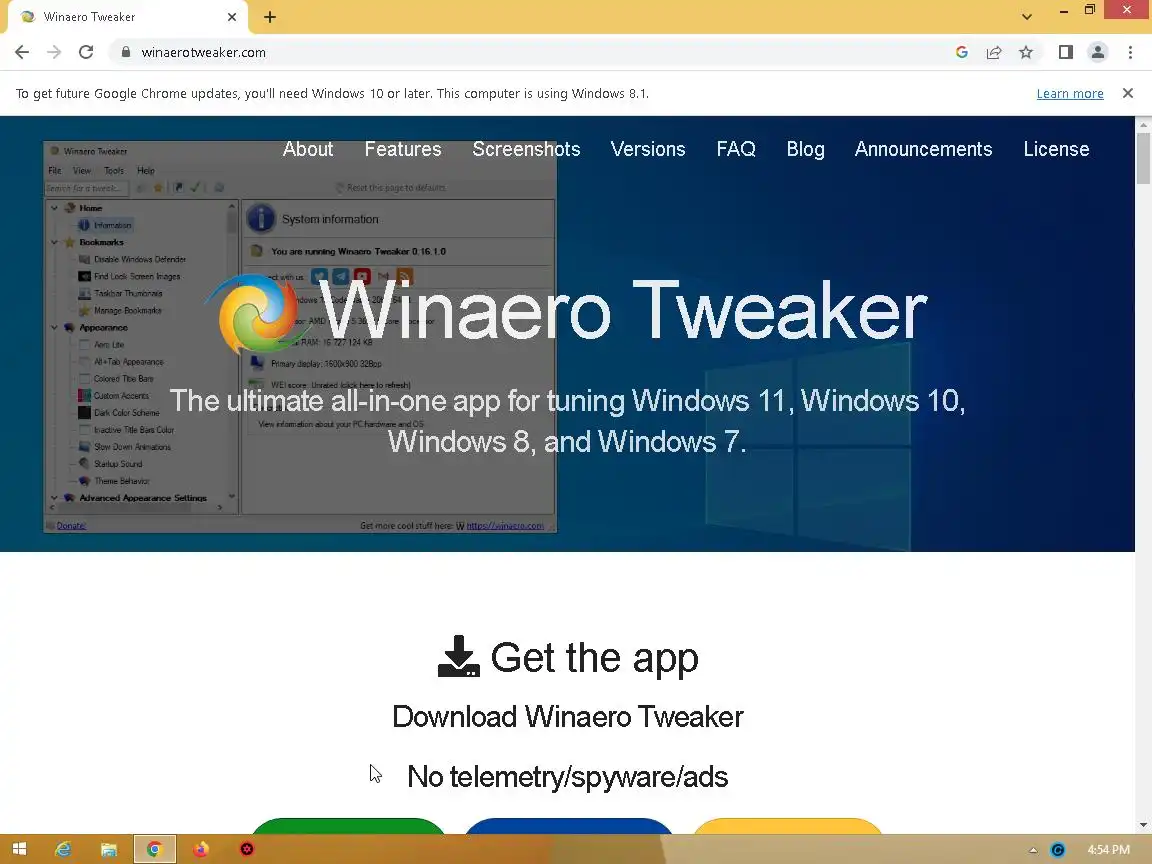Go to Features section
Screen dimensions: 1152x864
pos(403,149)
